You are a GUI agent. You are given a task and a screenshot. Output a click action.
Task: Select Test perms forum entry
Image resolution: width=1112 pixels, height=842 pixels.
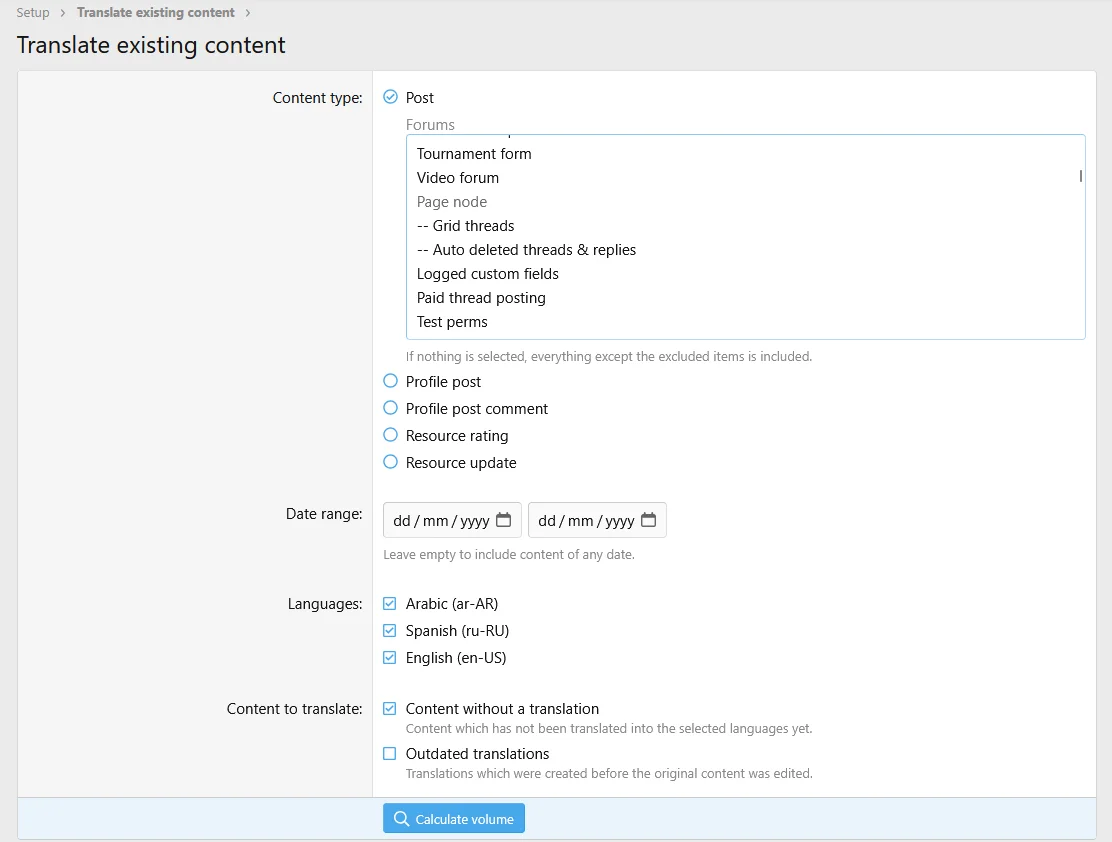(x=745, y=323)
